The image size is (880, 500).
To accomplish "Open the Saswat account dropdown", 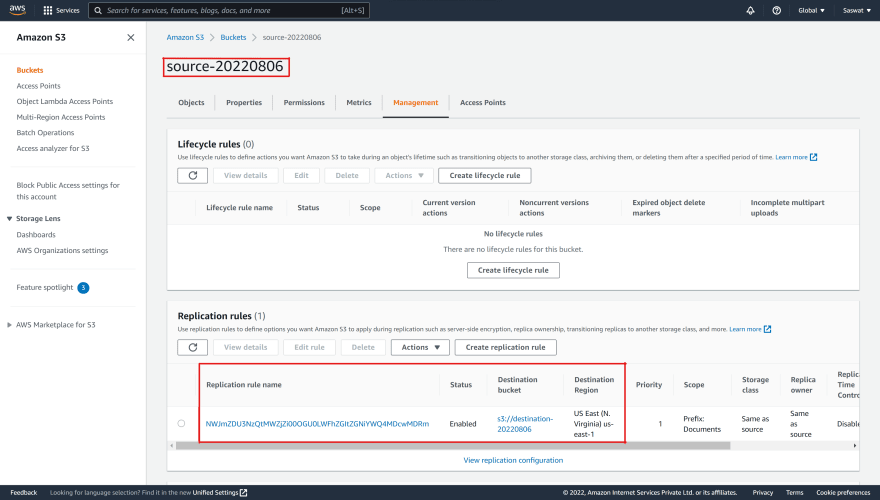I will [856, 10].
